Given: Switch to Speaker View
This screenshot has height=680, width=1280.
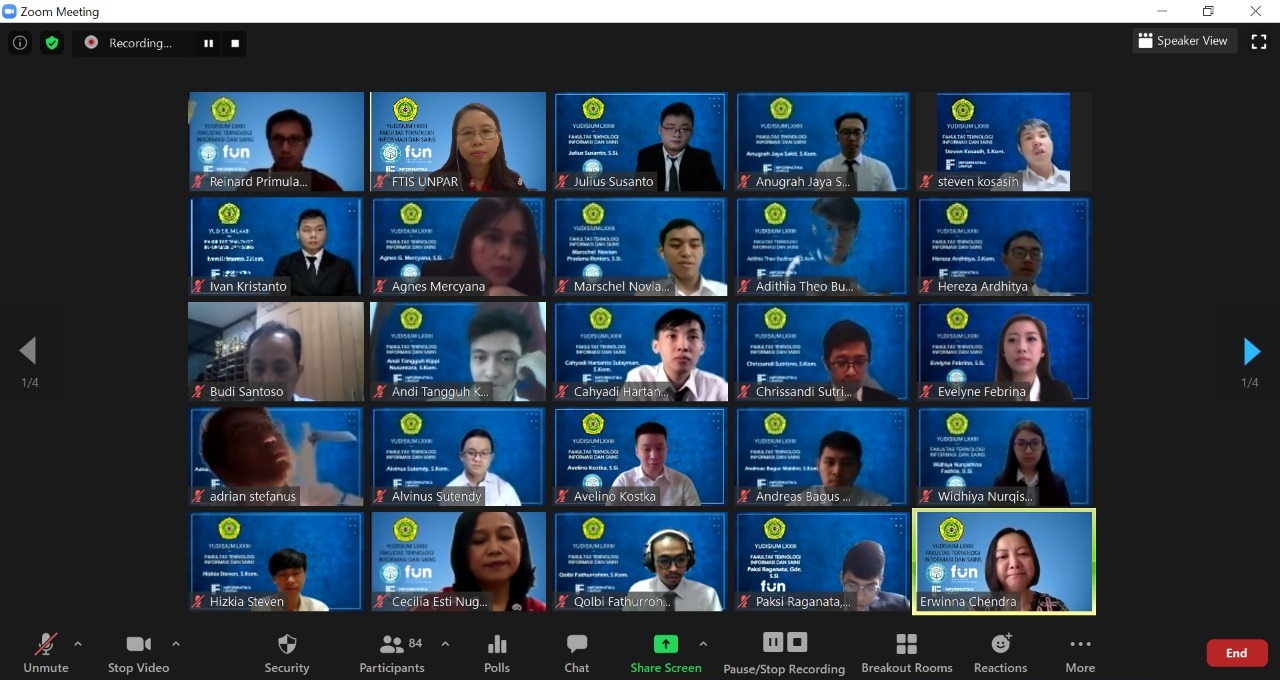Looking at the screenshot, I should (x=1183, y=41).
